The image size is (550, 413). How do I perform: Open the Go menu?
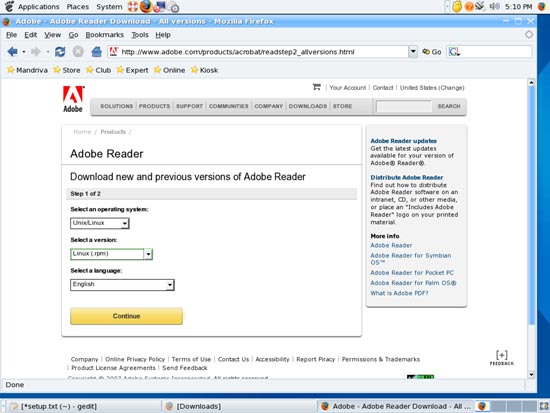[73, 35]
